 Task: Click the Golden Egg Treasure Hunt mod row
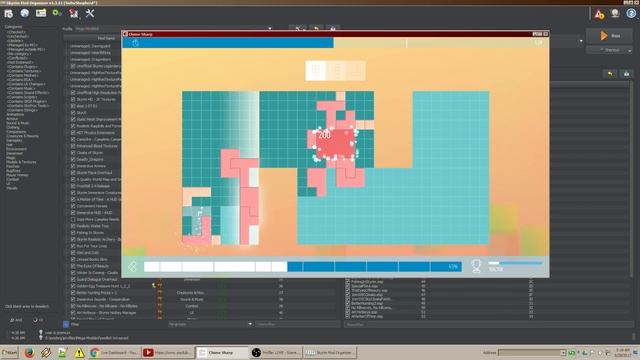click(x=103, y=286)
